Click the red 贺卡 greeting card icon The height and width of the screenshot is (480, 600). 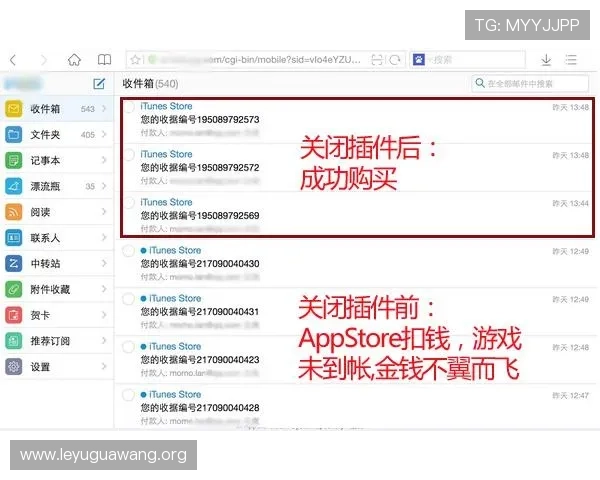click(x=13, y=315)
